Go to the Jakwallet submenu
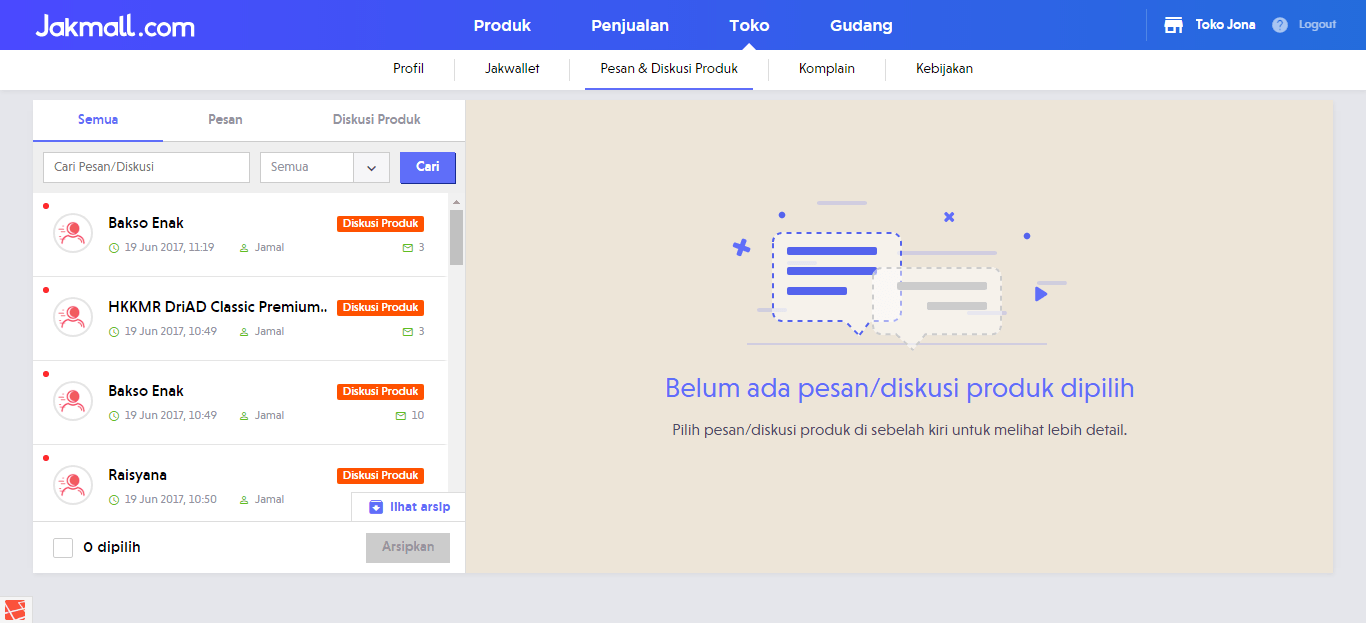This screenshot has height=623, width=1366. coord(512,69)
